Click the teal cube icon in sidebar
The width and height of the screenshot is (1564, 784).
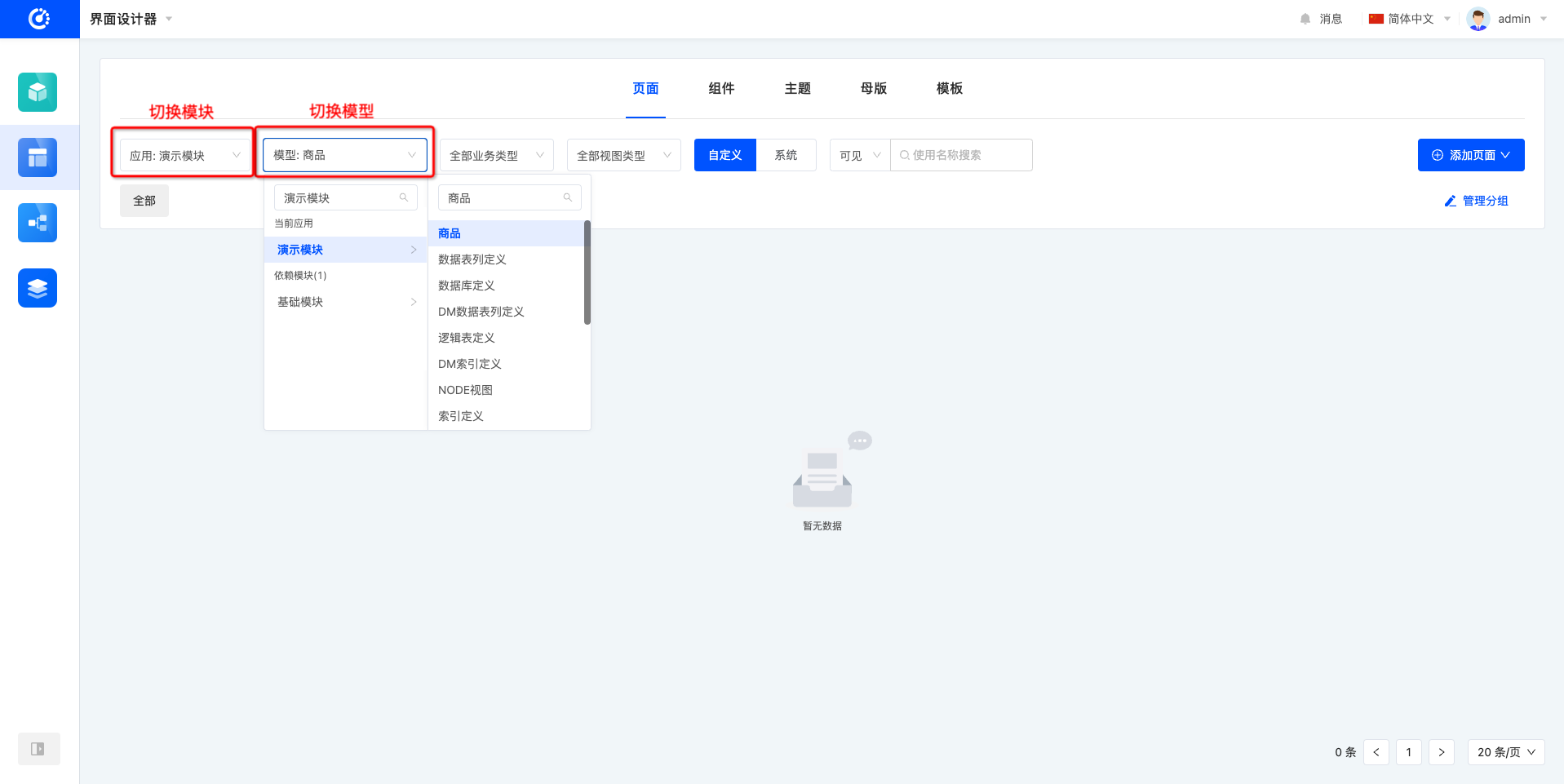point(38,92)
